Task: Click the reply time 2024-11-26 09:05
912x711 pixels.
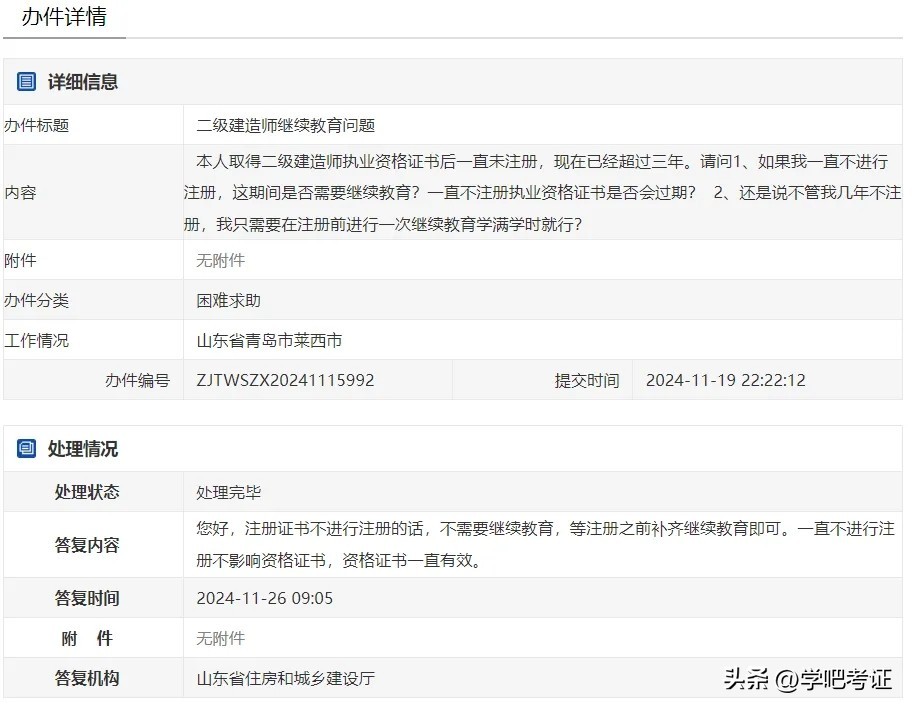Action: tap(264, 598)
